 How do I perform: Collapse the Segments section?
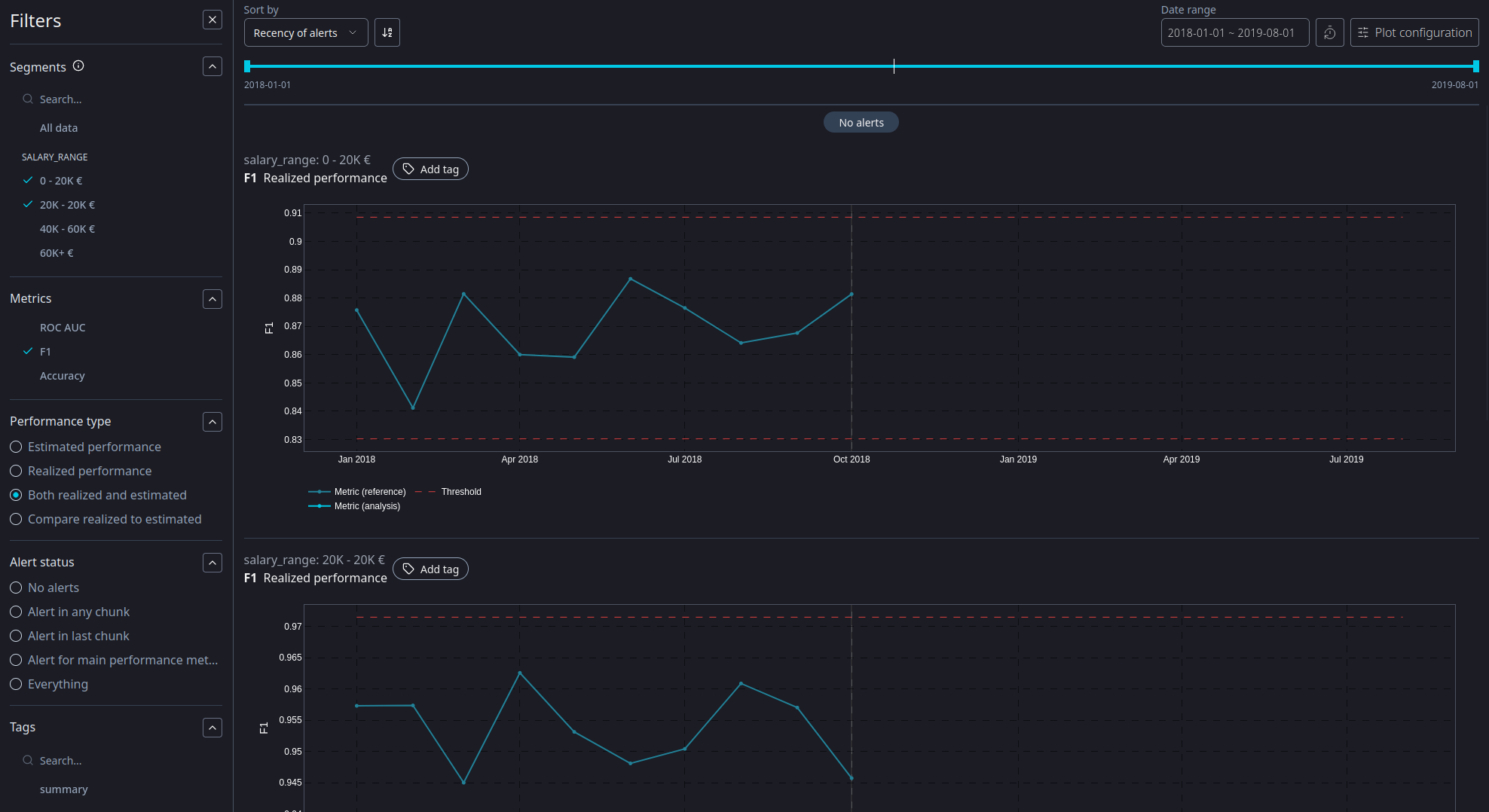(x=212, y=67)
